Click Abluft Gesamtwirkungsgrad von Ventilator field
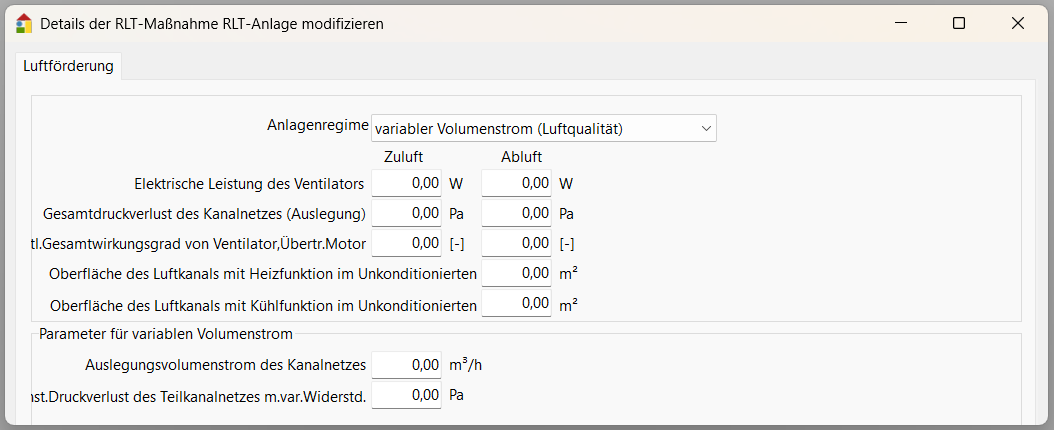This screenshot has height=430, width=1054. (x=516, y=243)
